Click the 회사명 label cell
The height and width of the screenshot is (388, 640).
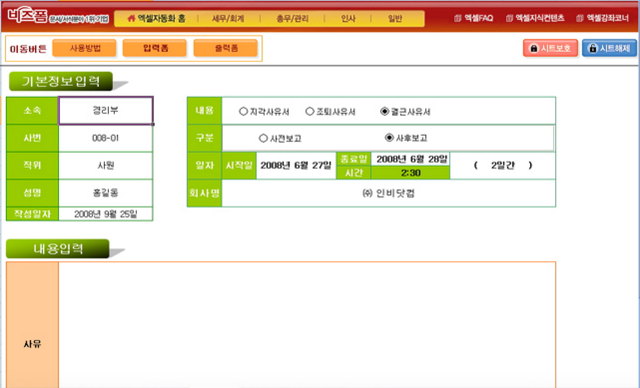204,193
